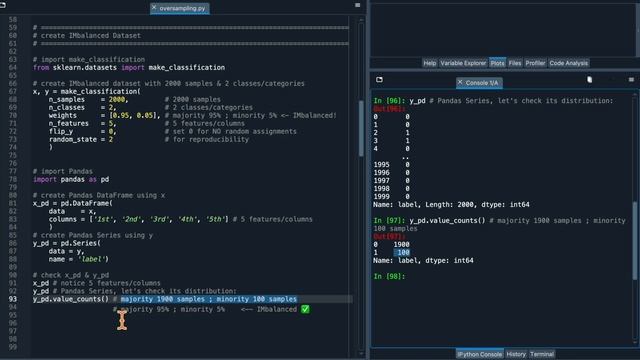
Task: Click line number 78 in the gutter
Action: click(13, 180)
